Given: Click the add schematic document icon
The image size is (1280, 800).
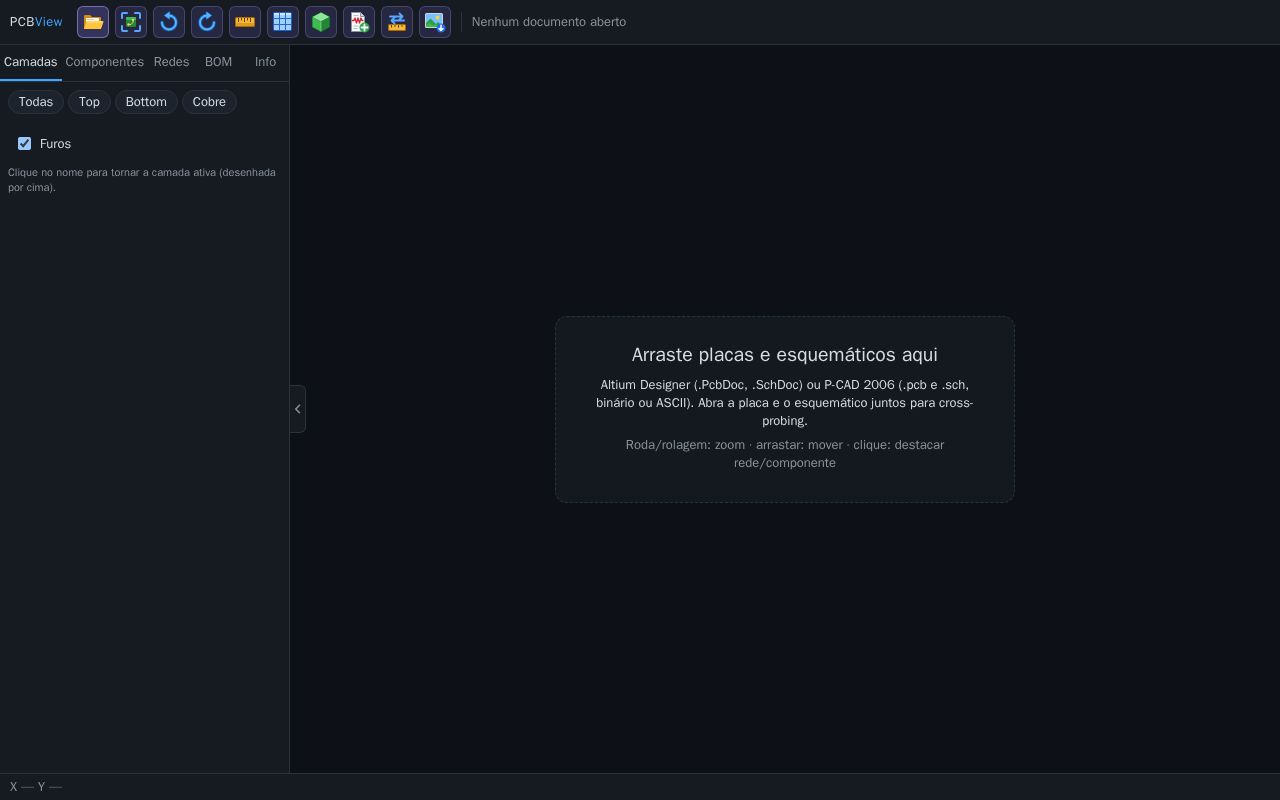Looking at the screenshot, I should 359,22.
